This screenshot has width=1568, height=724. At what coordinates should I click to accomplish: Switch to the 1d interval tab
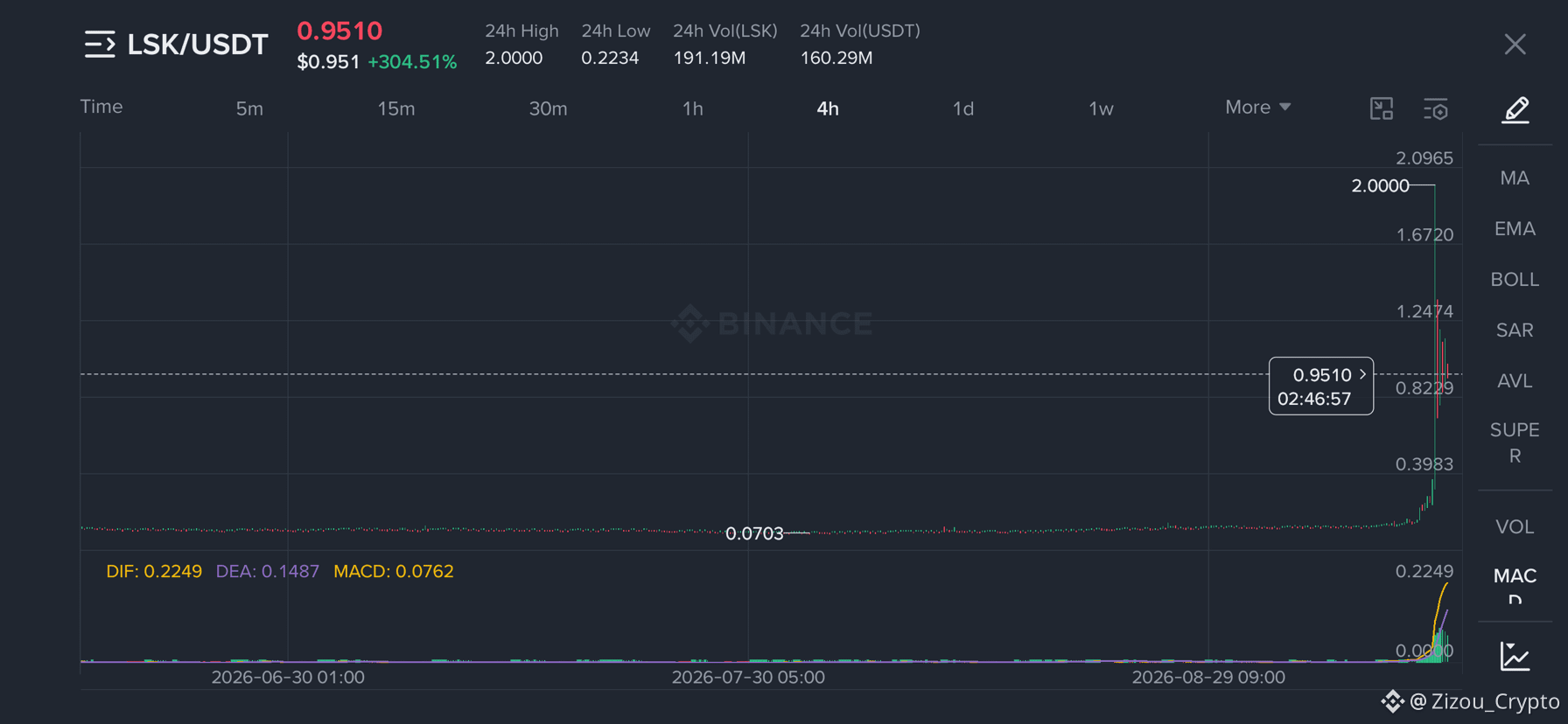(962, 108)
